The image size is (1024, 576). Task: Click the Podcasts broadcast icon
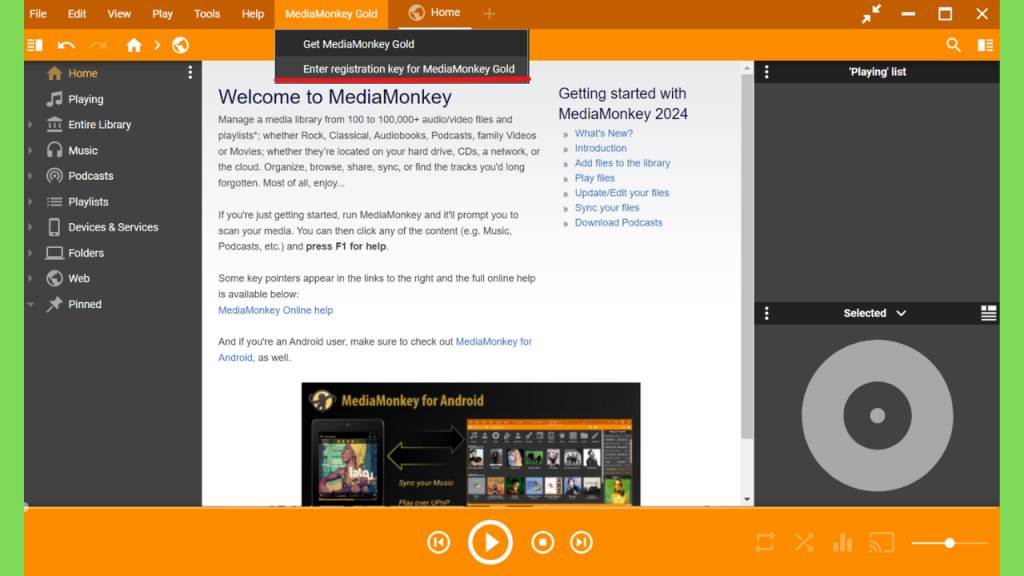point(54,176)
